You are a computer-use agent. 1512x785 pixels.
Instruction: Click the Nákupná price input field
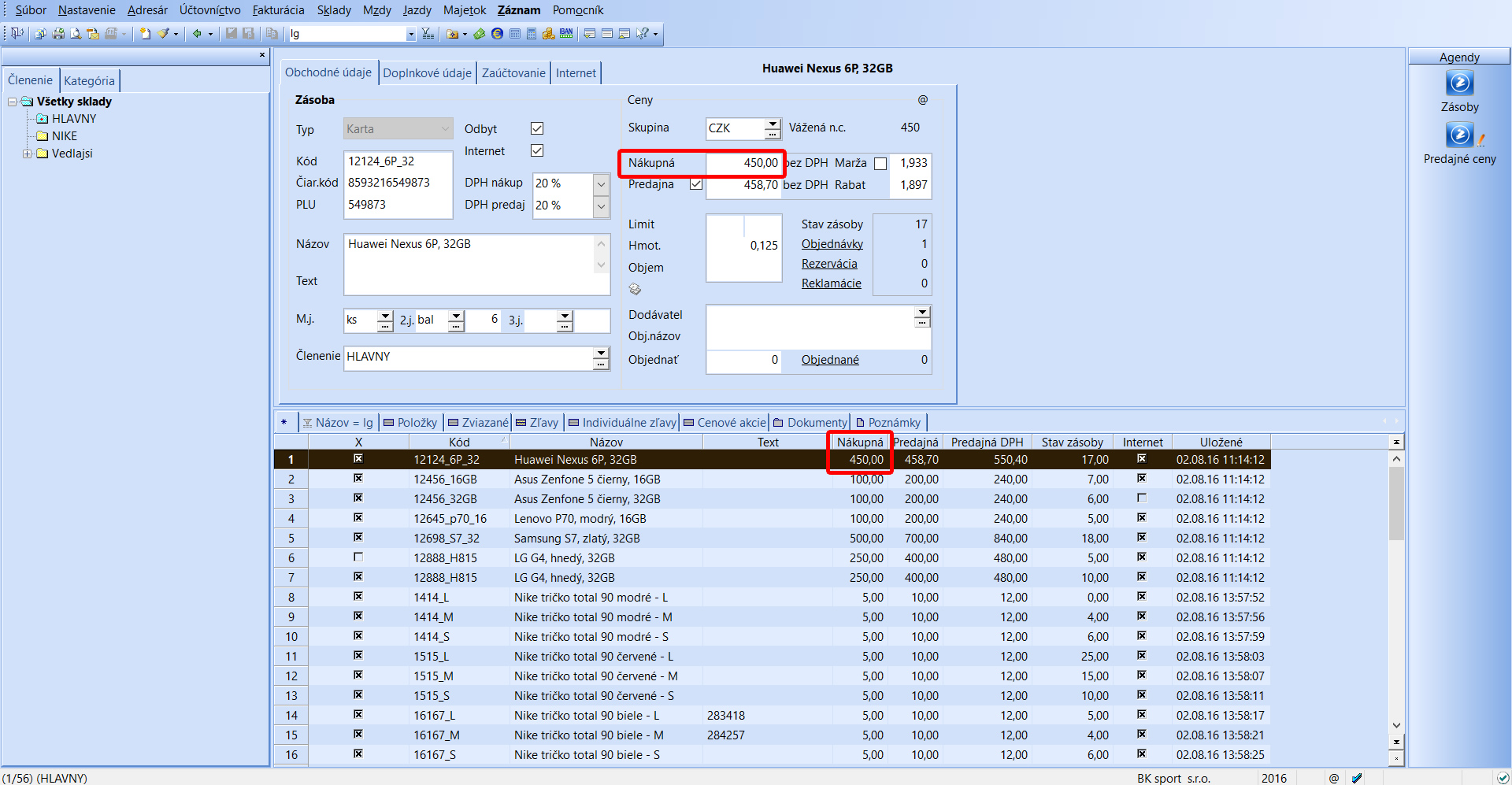(x=743, y=163)
